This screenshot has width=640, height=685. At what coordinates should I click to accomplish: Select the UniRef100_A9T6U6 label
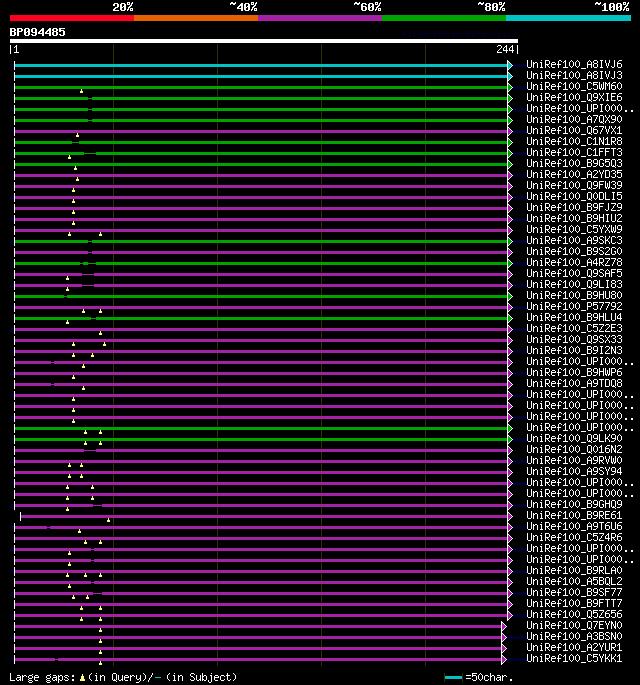coord(574,526)
